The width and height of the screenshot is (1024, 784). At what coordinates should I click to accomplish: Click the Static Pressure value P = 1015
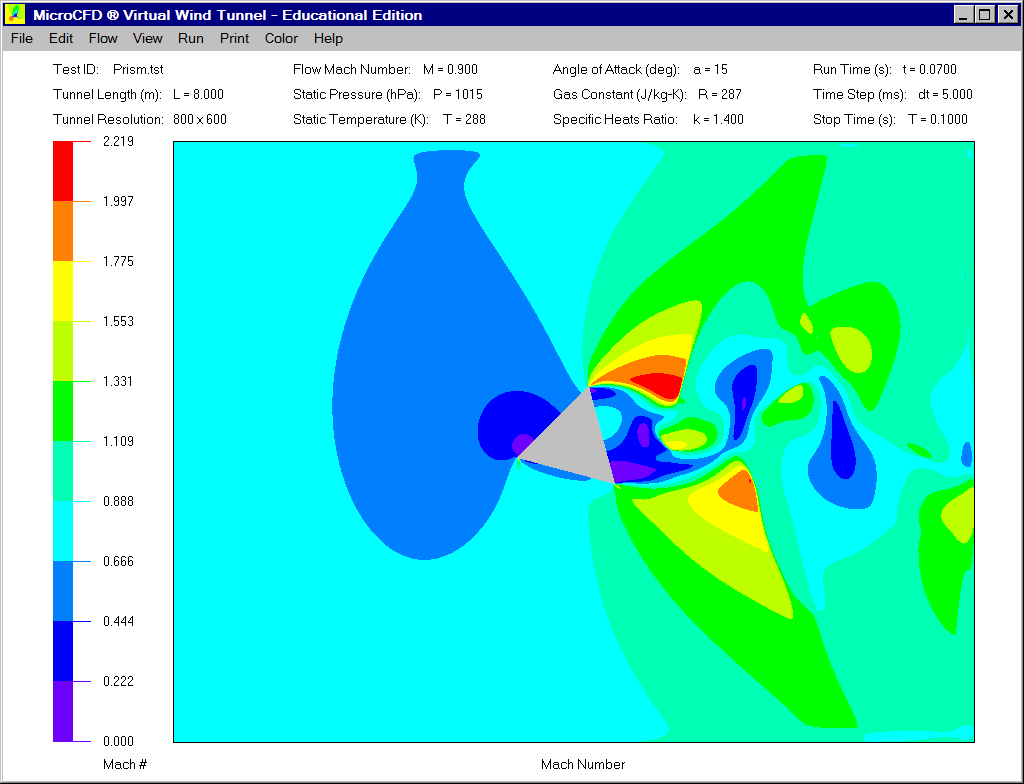click(x=458, y=94)
